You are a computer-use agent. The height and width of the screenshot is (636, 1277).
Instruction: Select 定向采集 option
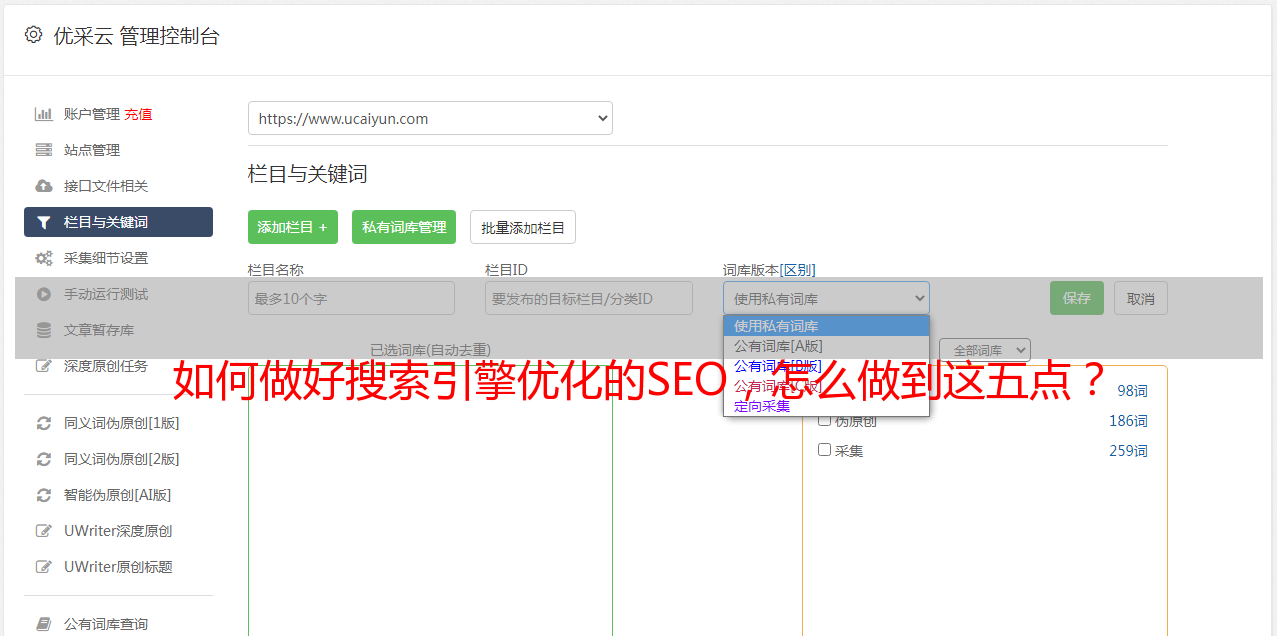click(x=826, y=406)
